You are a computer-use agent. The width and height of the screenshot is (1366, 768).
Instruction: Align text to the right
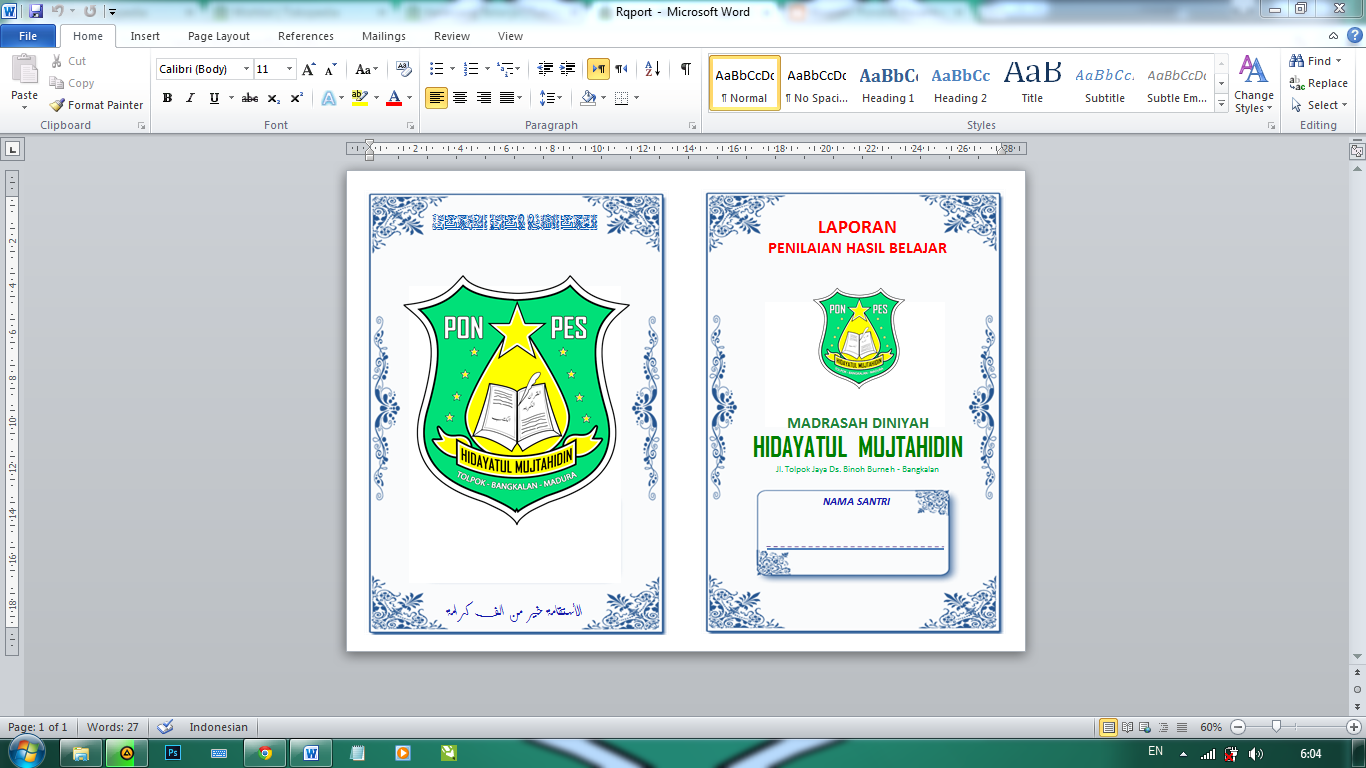tap(484, 98)
